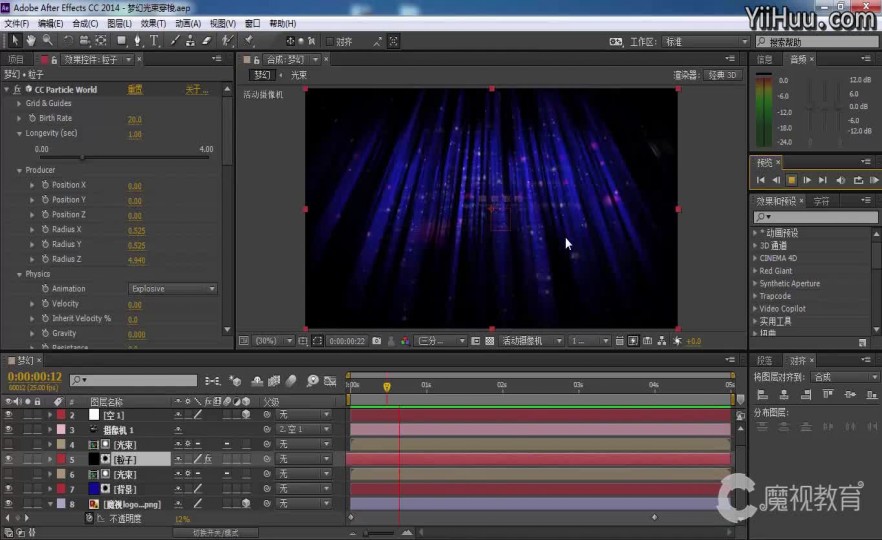The width and height of the screenshot is (882, 540).
Task: Switch to the 信息 panel tab
Action: pos(764,59)
